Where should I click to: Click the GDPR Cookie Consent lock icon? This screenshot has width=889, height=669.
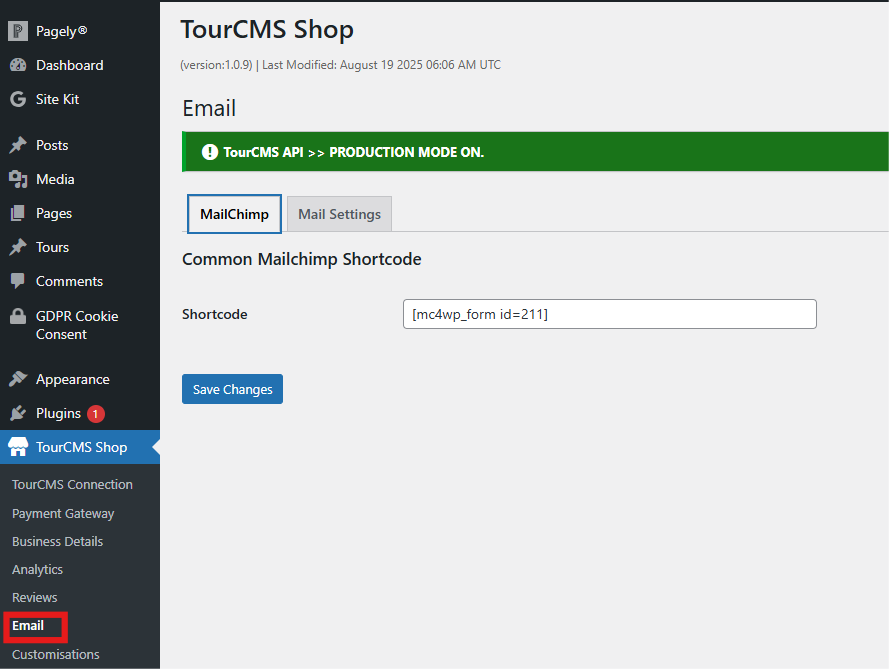click(18, 316)
